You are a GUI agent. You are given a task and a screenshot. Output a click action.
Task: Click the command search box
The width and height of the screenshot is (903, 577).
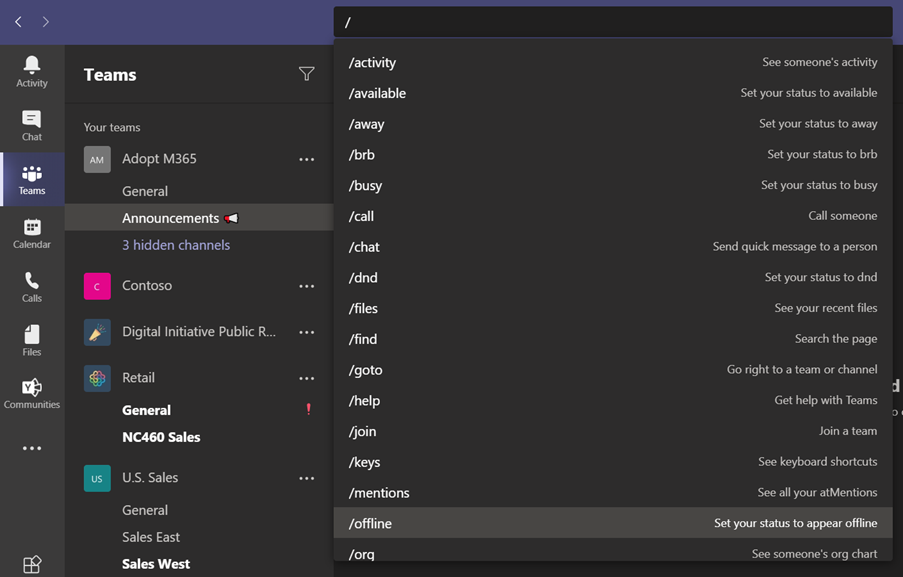pyautogui.click(x=613, y=22)
